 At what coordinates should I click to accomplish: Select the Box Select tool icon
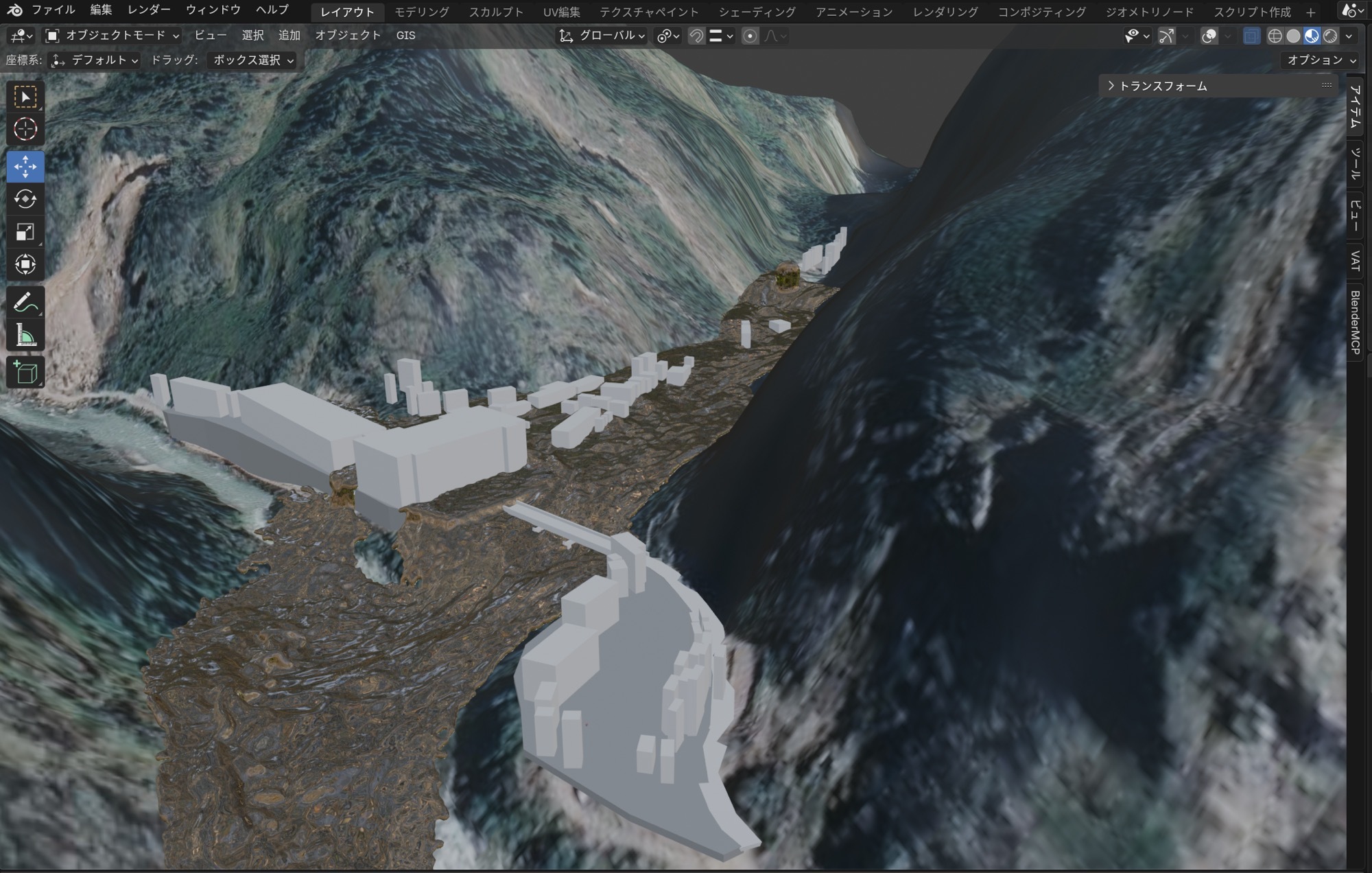(25, 97)
